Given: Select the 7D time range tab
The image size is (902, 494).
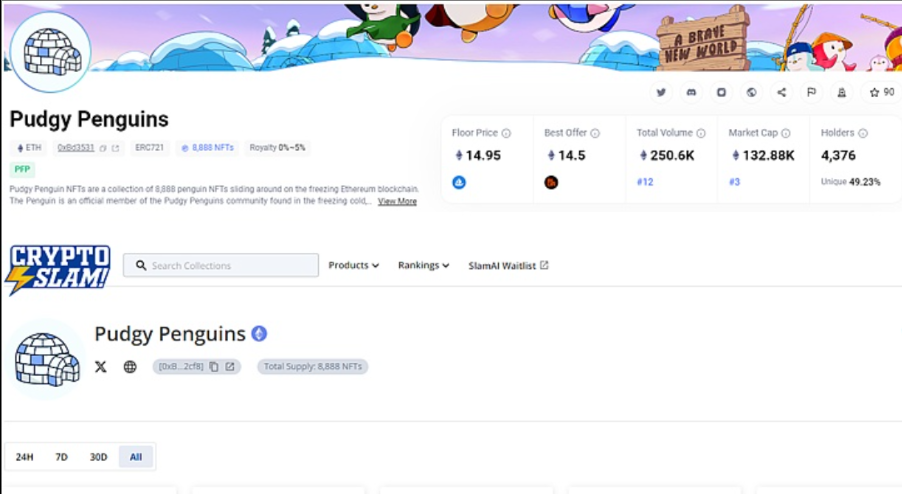Looking at the screenshot, I should pos(62,457).
